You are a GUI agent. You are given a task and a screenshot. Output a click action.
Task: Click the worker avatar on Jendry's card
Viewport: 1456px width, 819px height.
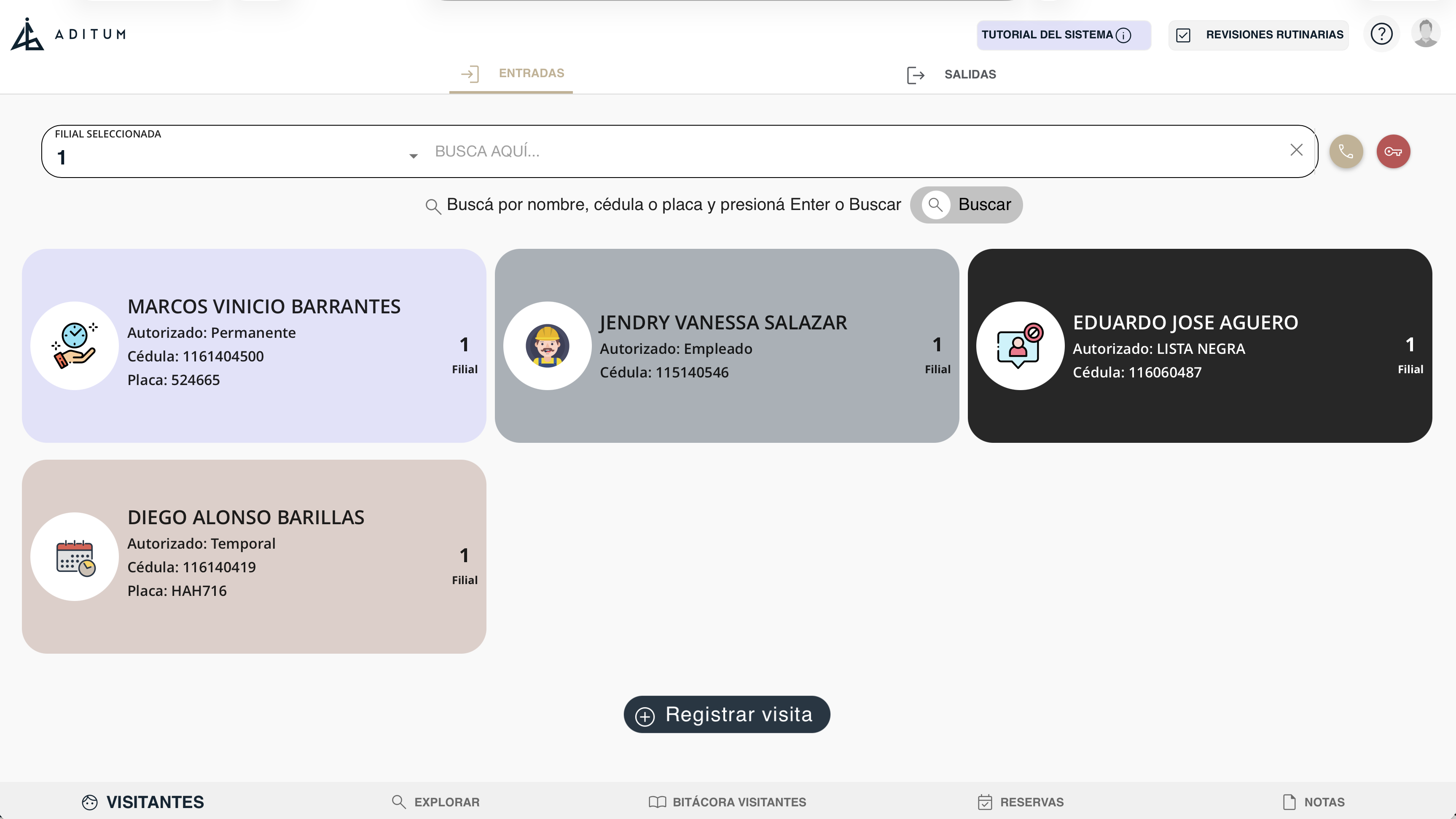[547, 345]
